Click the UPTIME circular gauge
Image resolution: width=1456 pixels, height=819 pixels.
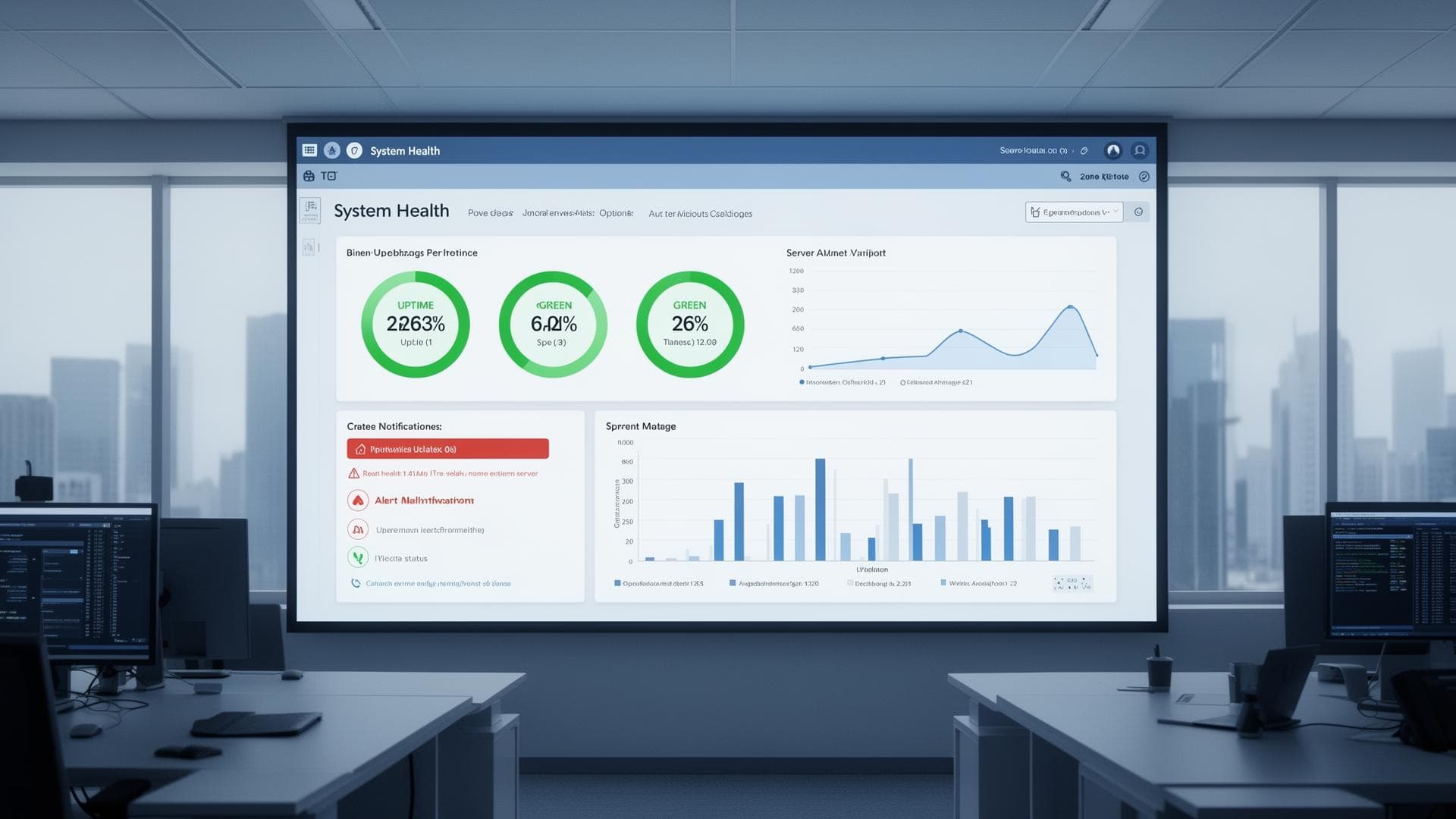pos(416,325)
